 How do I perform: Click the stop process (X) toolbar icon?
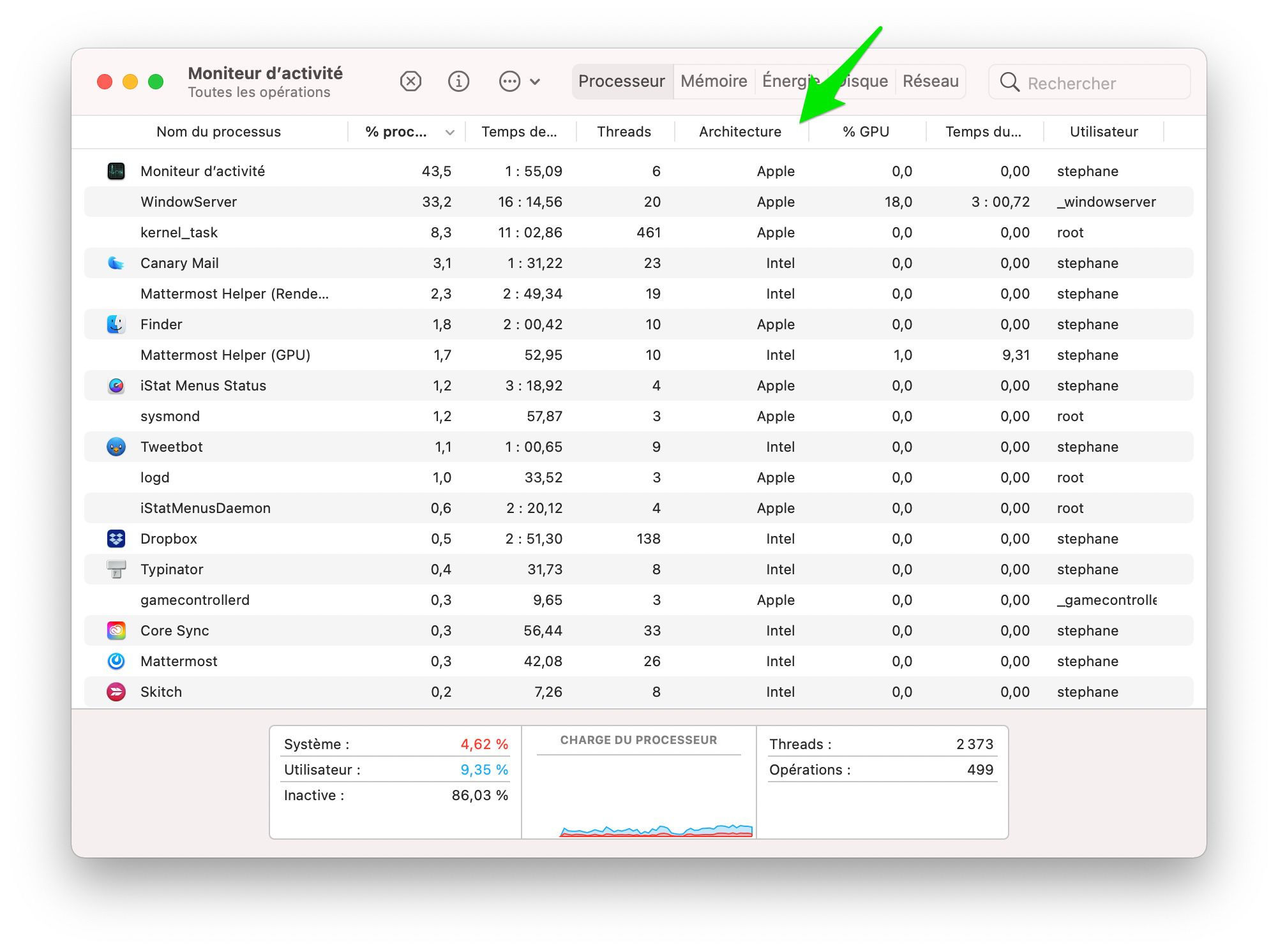[x=410, y=82]
